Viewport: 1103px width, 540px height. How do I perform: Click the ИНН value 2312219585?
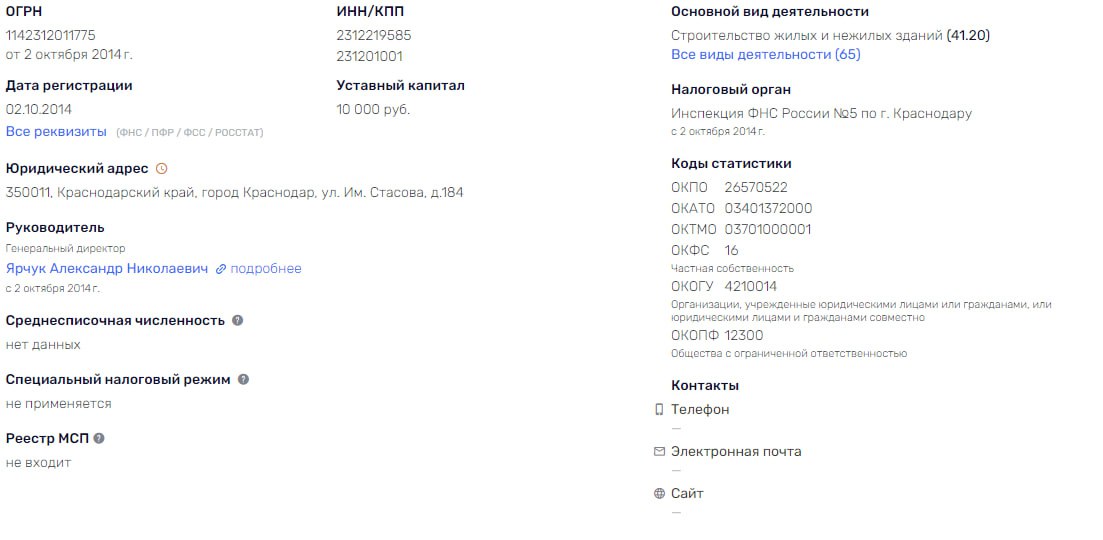(x=374, y=35)
